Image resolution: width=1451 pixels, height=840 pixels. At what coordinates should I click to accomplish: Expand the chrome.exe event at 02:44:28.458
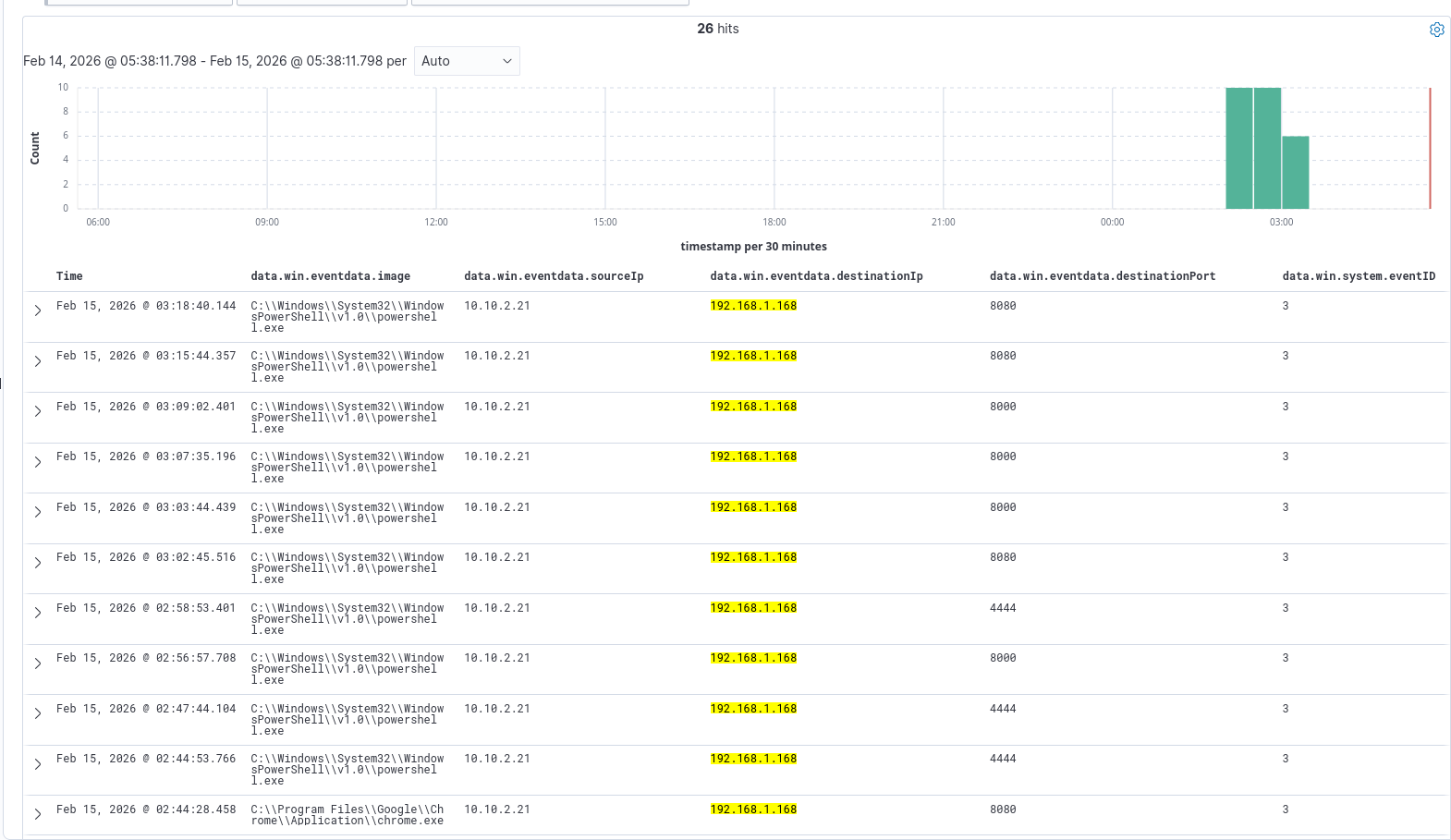point(38,814)
